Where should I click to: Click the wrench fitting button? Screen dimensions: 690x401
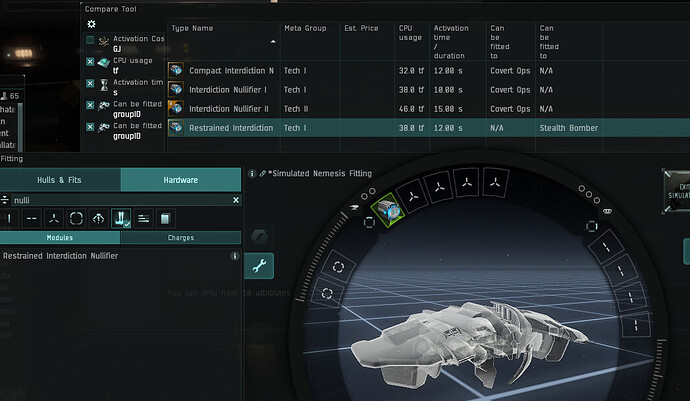(259, 266)
